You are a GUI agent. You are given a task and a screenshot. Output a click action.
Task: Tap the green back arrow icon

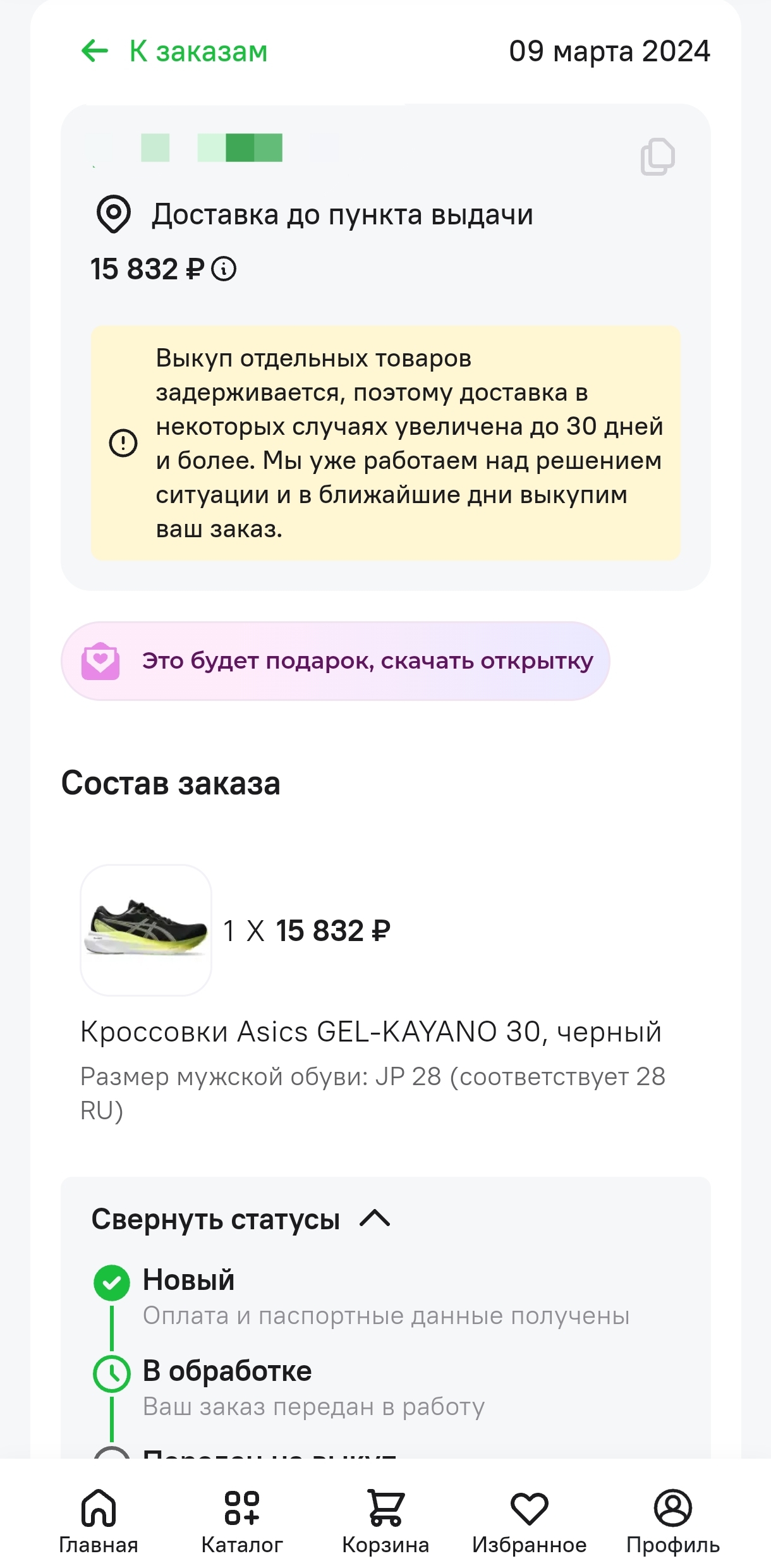pos(95,51)
